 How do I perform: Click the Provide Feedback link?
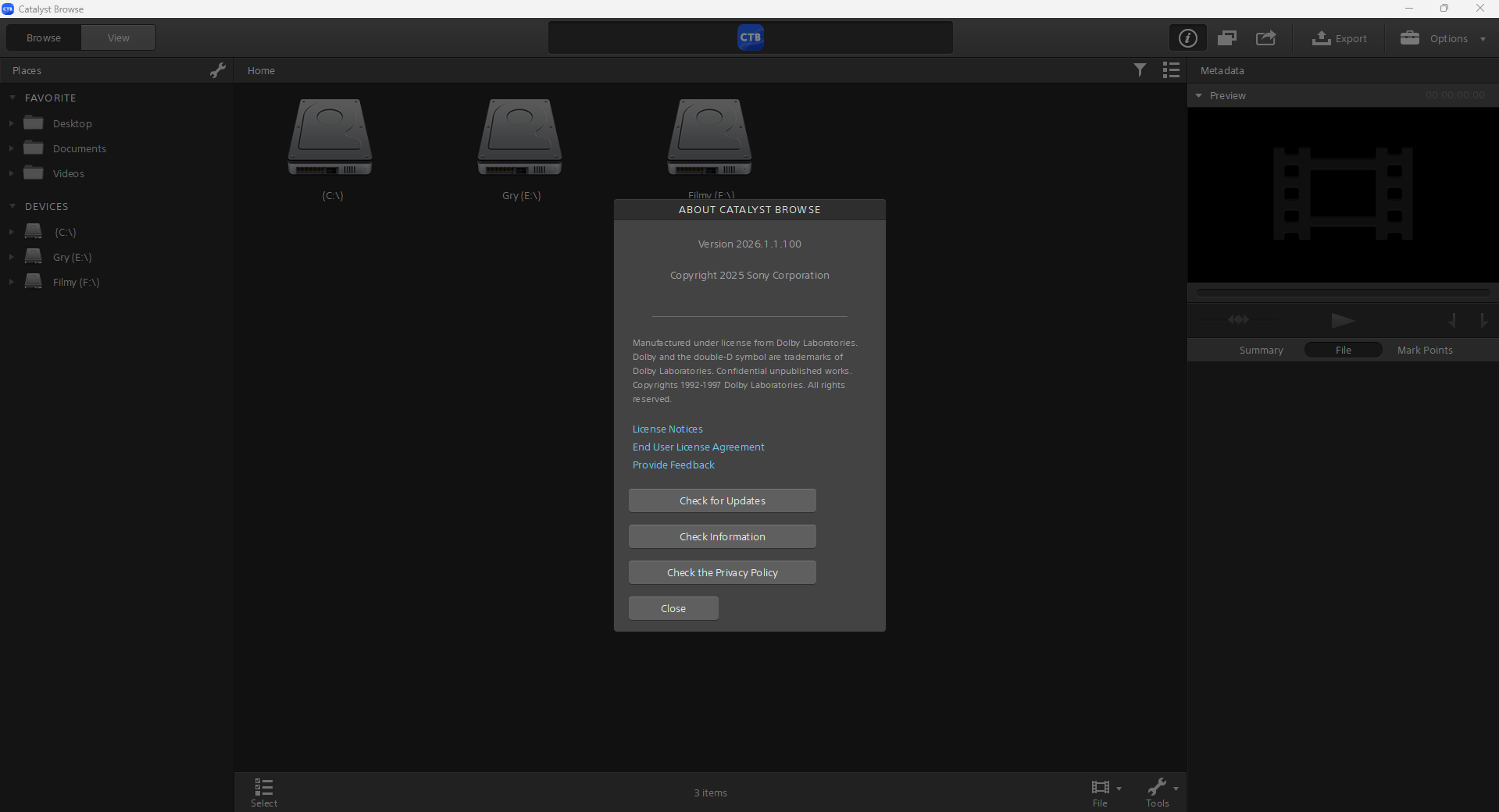[673, 465]
